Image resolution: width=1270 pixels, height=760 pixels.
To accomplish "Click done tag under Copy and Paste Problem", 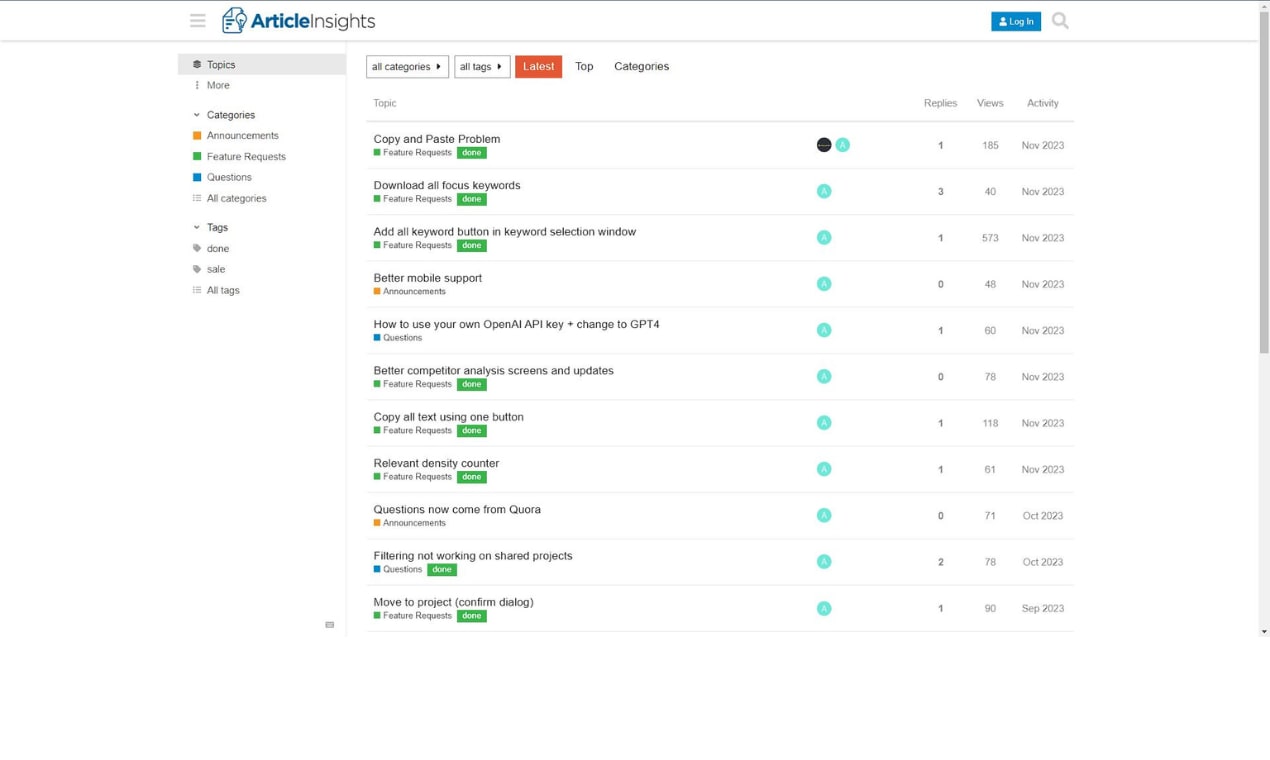I will click(x=472, y=153).
